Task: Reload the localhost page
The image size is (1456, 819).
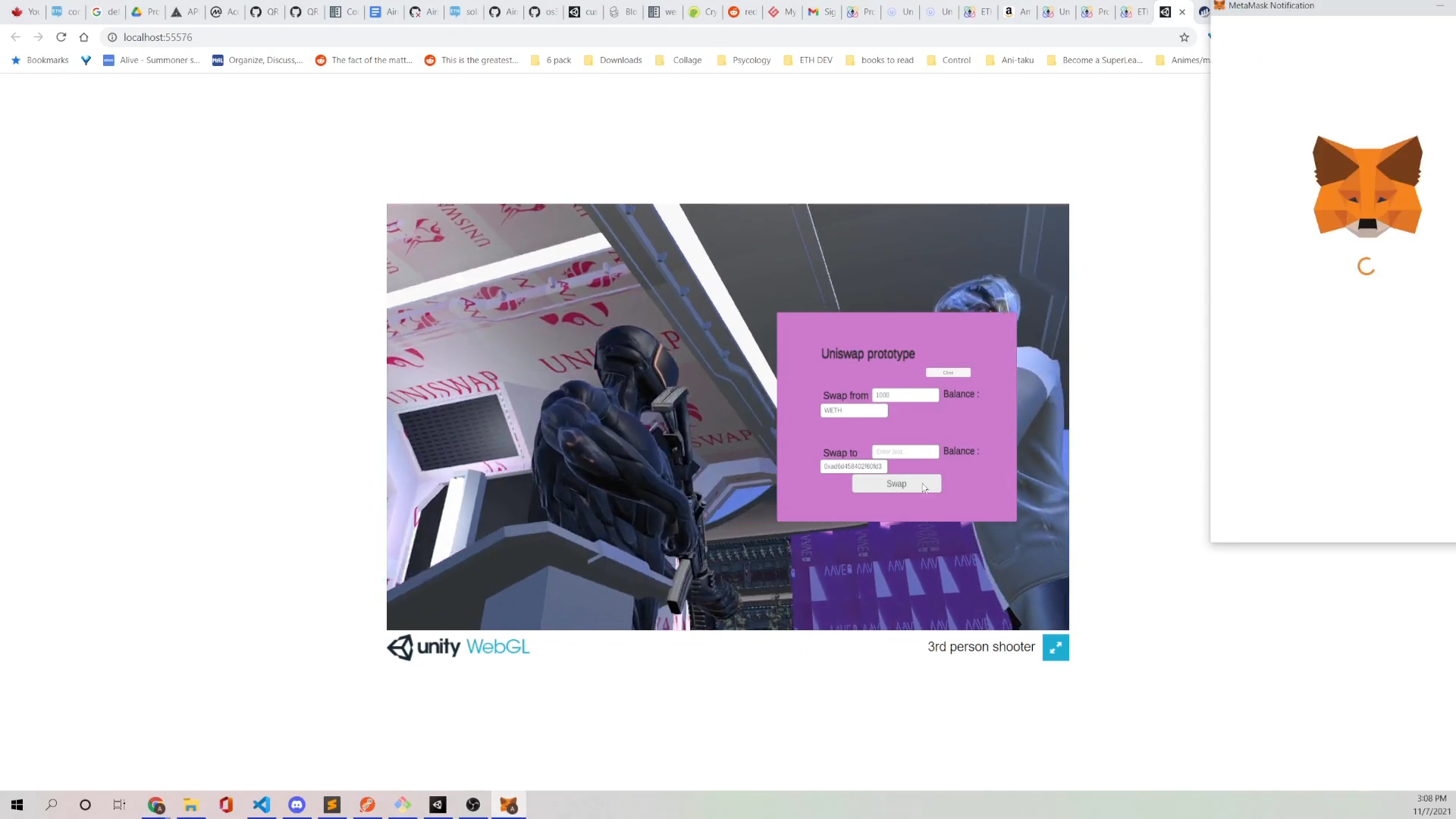Action: click(x=61, y=37)
